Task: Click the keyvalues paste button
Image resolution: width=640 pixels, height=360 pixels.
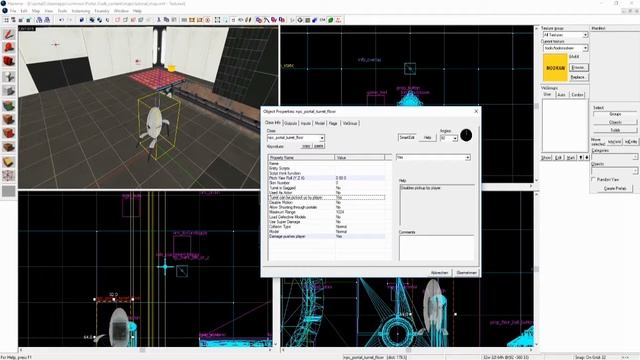Action: click(319, 146)
